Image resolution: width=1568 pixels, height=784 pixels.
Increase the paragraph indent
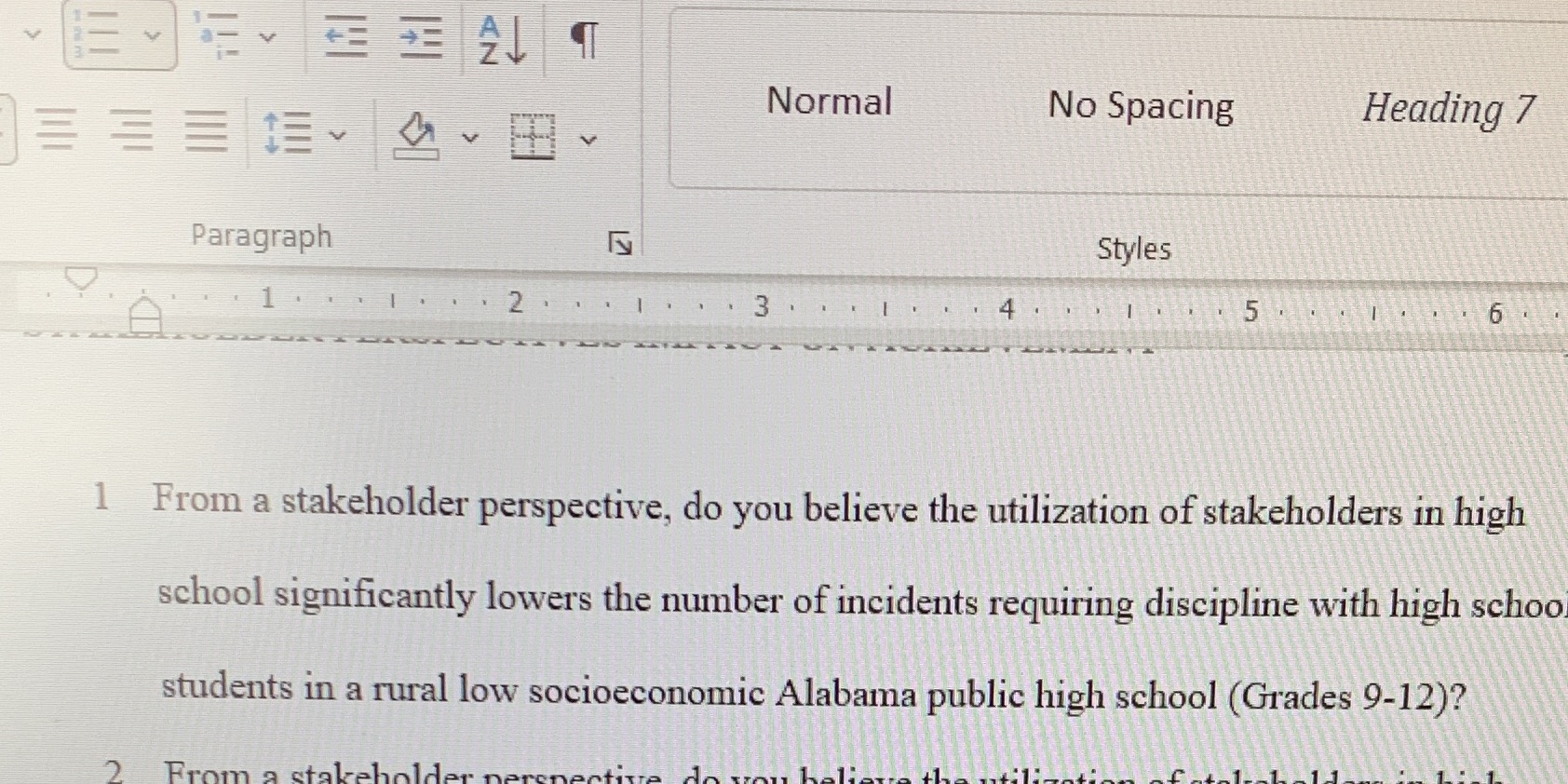tap(421, 38)
